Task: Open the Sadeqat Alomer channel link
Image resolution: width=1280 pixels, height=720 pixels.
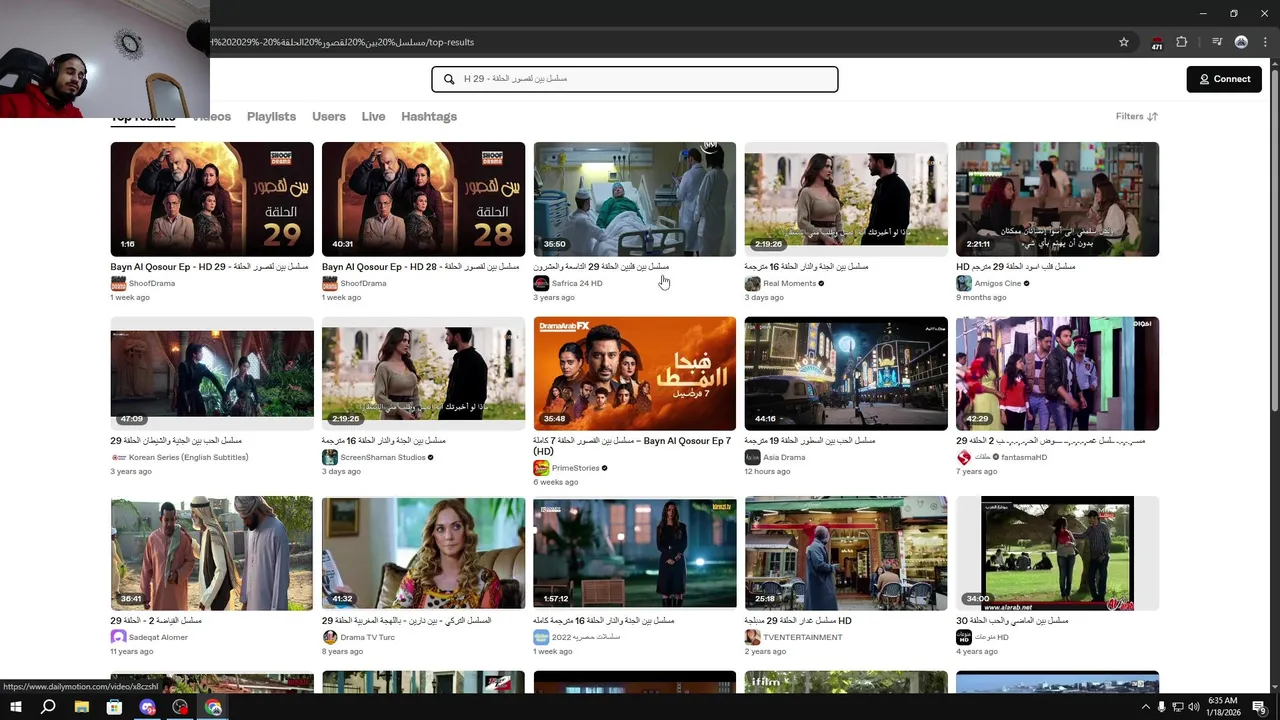Action: 158,637
